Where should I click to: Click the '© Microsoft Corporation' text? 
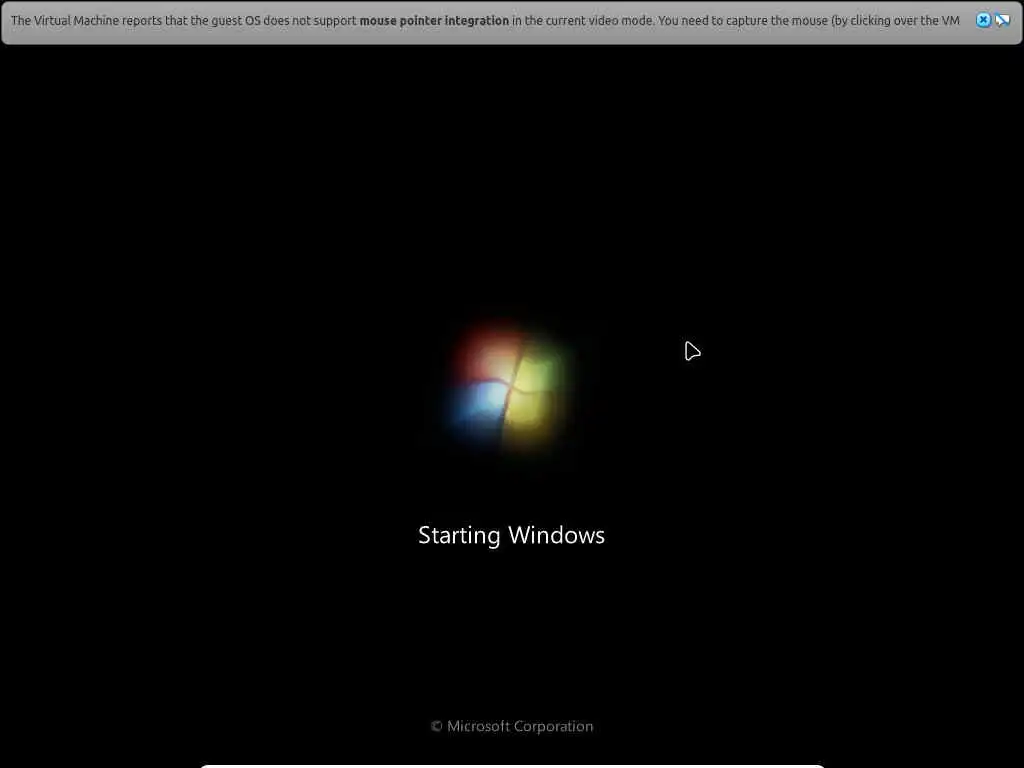(x=512, y=726)
